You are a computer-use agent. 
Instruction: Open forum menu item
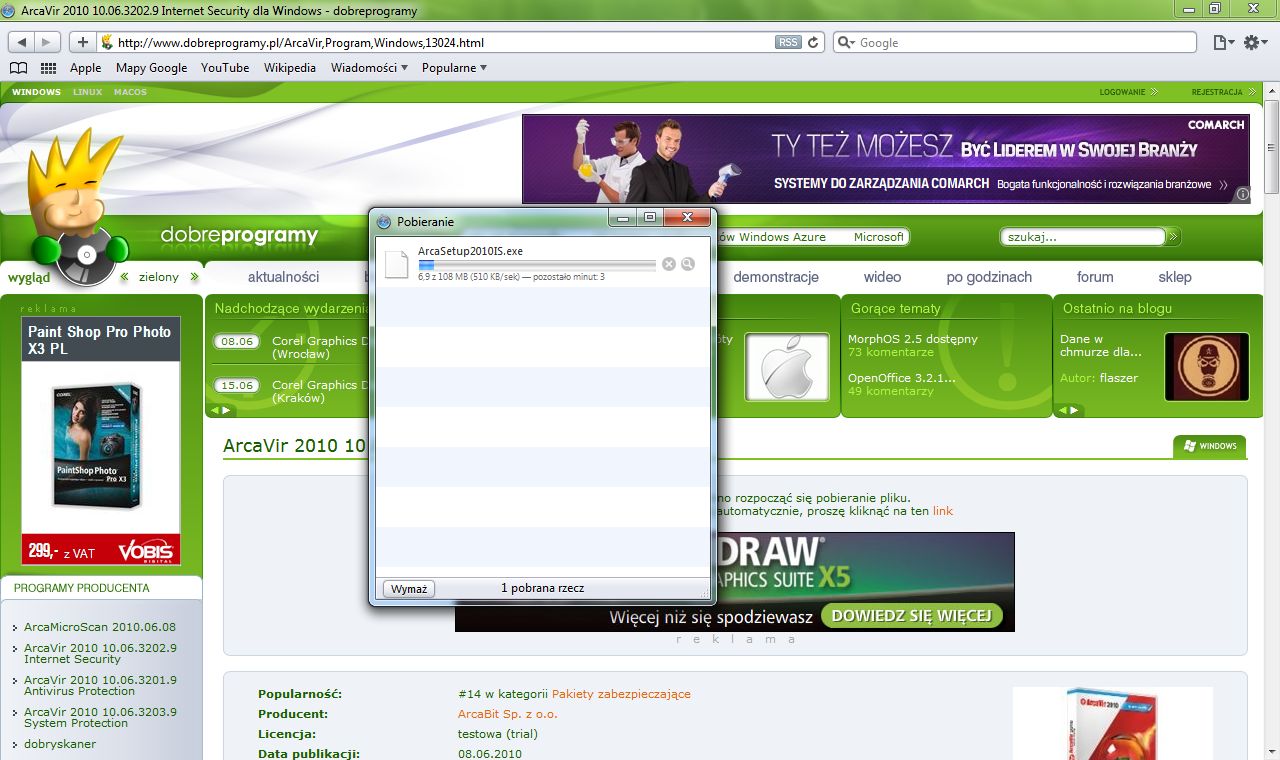pos(1095,277)
